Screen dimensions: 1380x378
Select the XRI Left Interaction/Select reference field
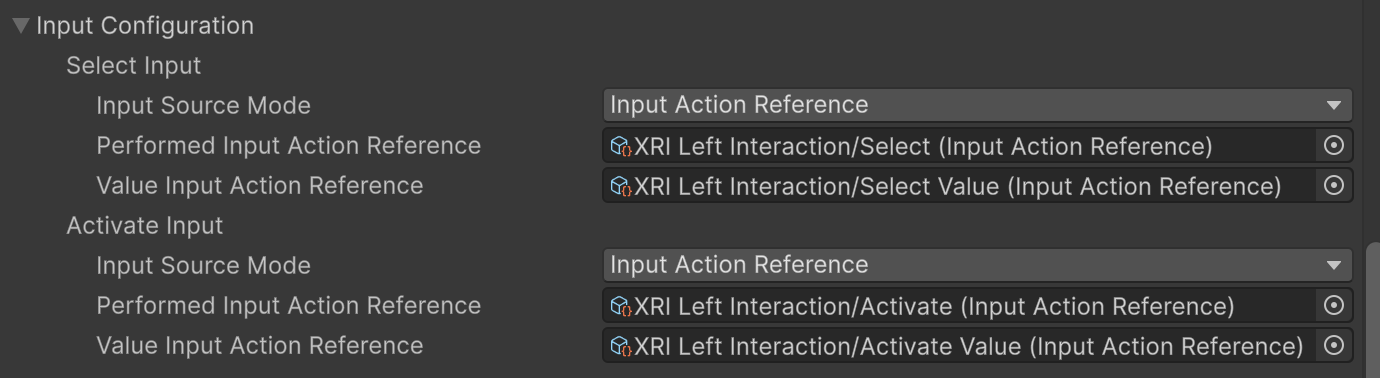click(x=960, y=146)
